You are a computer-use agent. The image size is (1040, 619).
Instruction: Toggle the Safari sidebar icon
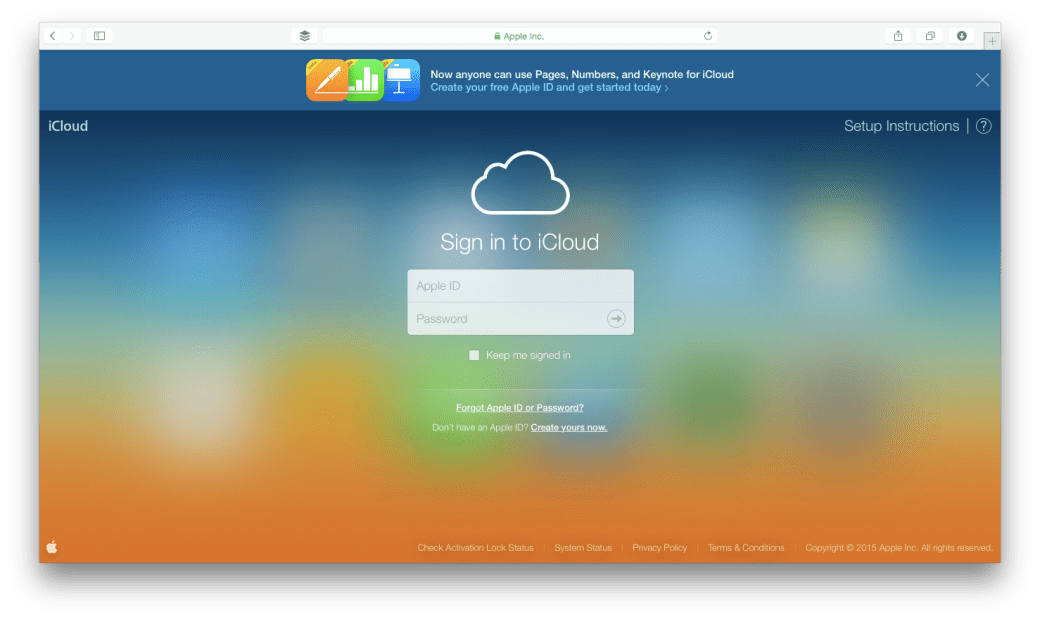[x=98, y=35]
